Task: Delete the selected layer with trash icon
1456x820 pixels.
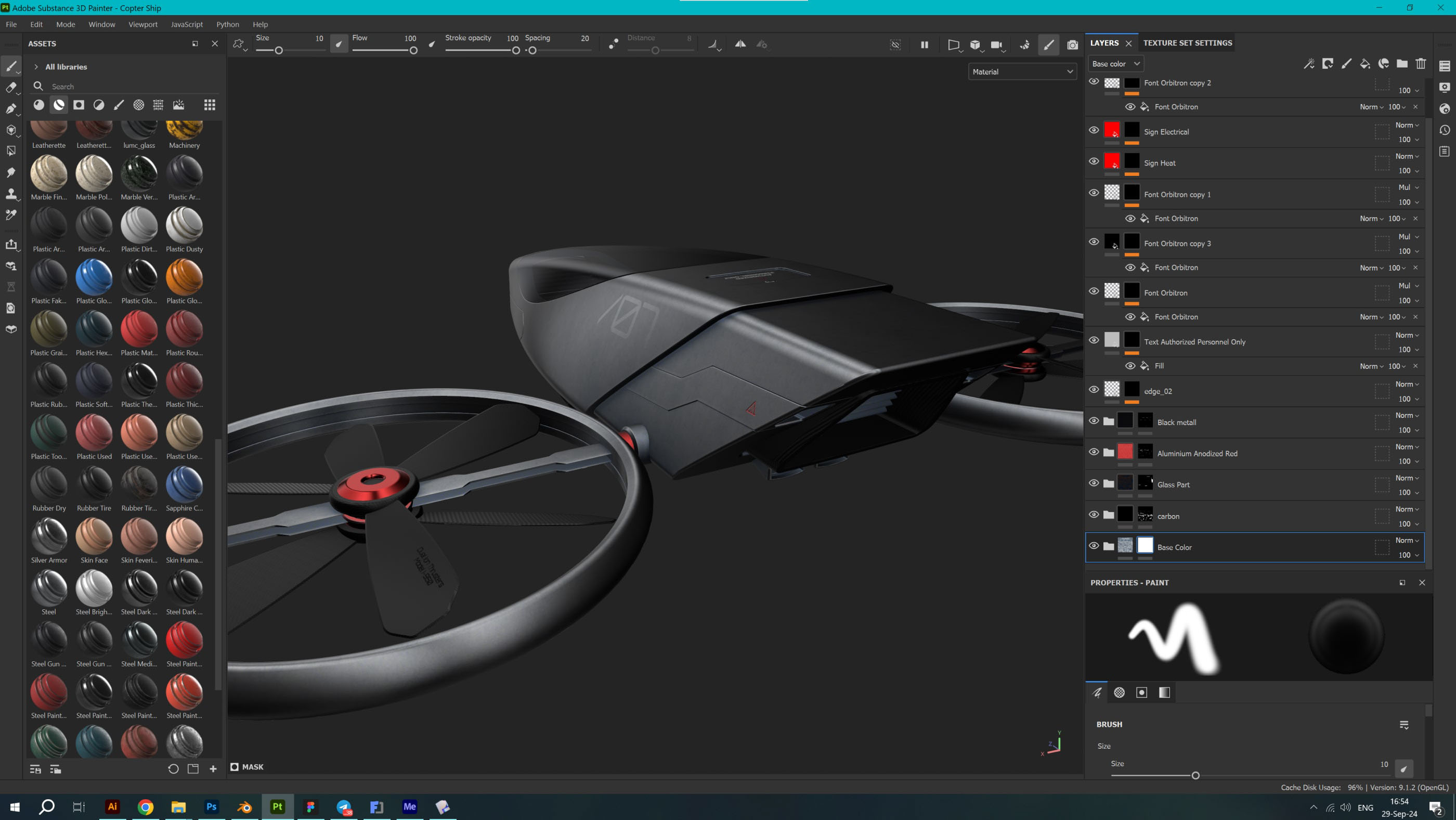Action: point(1421,64)
